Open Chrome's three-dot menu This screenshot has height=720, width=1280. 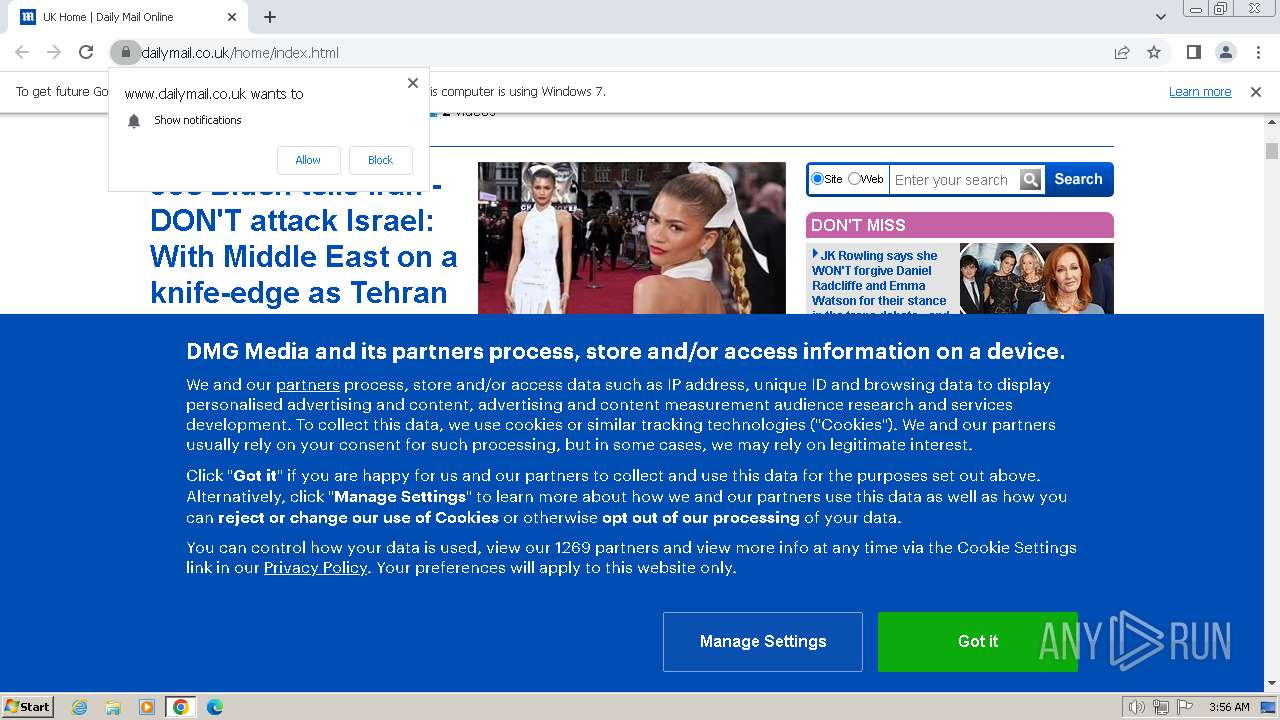coord(1258,52)
